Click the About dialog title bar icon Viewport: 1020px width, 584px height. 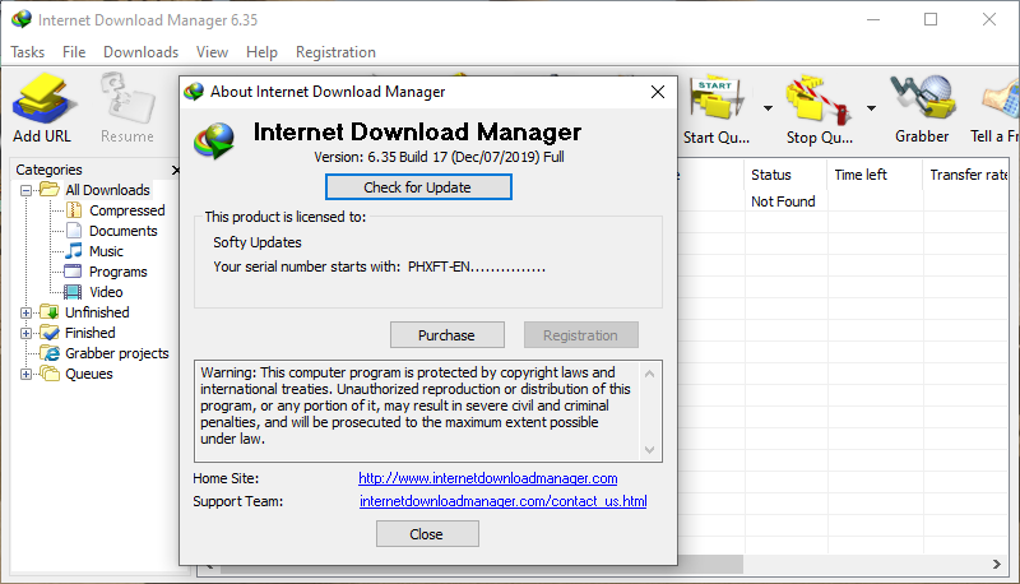tap(194, 92)
